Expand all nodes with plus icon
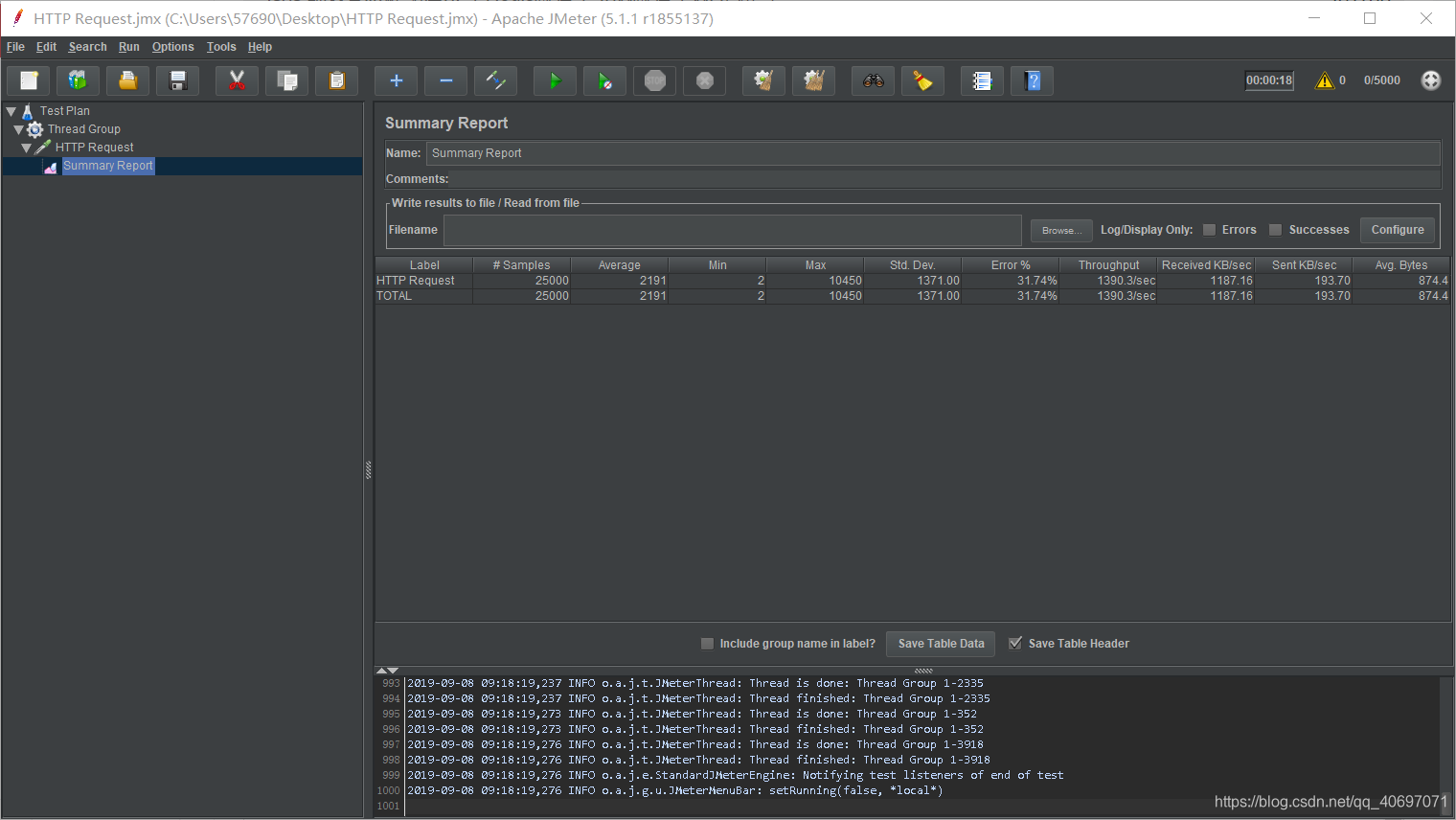Viewport: 1456px width, 820px height. point(397,80)
